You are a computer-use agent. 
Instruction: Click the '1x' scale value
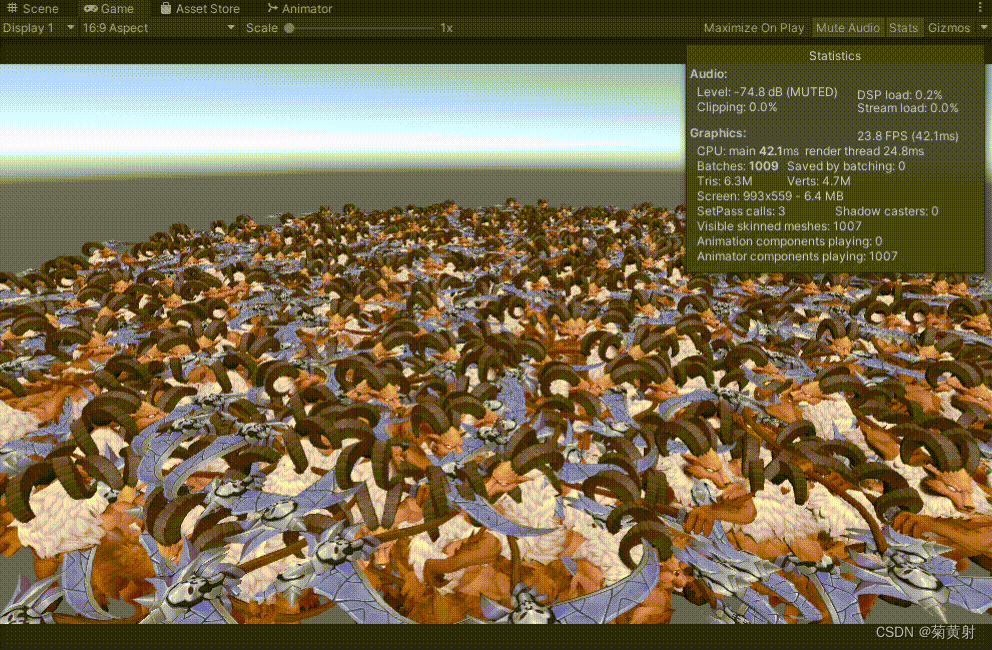click(x=447, y=28)
